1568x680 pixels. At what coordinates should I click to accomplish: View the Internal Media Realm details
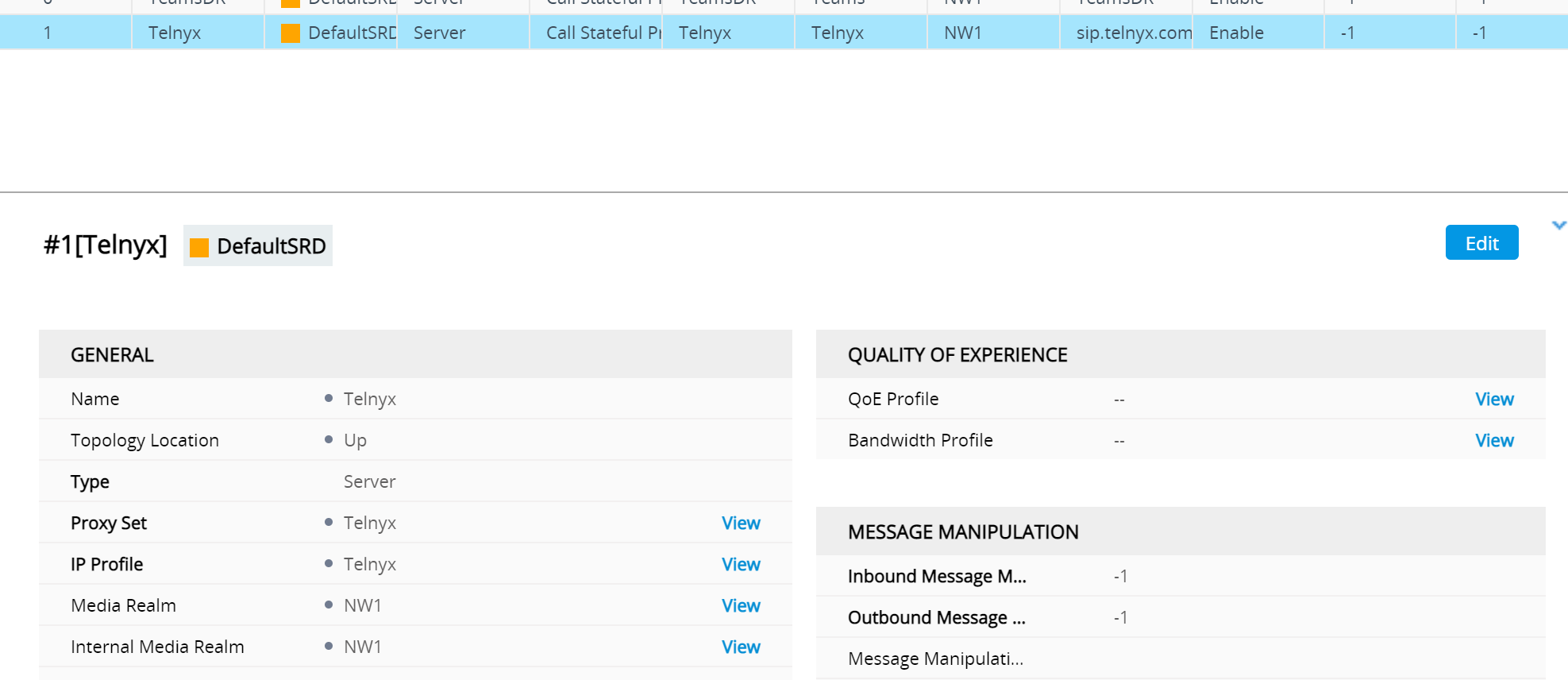pos(740,647)
